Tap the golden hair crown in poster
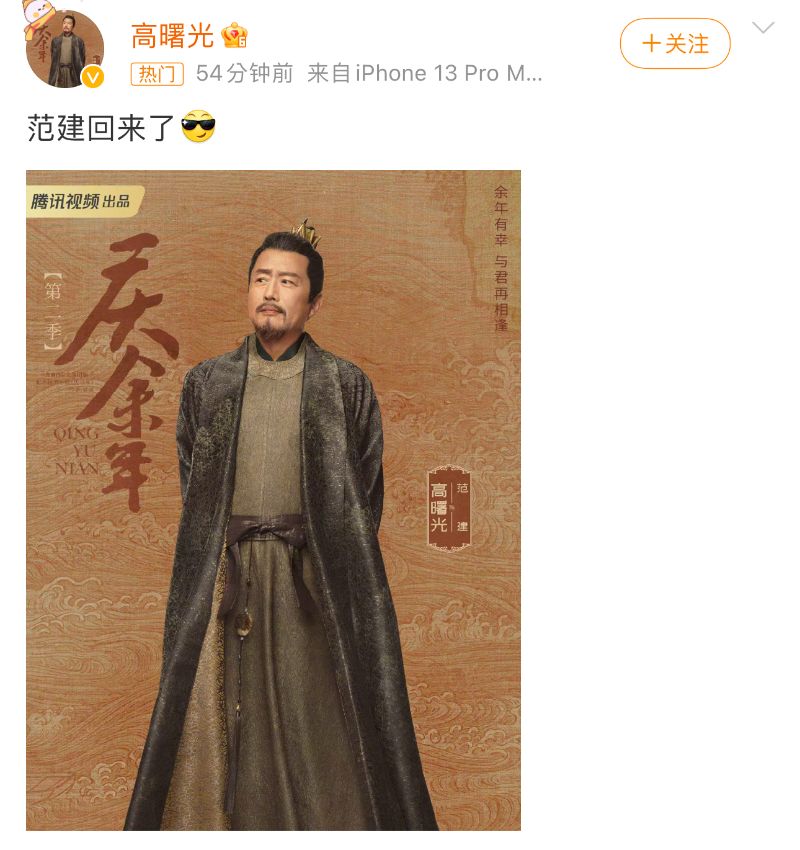 tap(307, 233)
